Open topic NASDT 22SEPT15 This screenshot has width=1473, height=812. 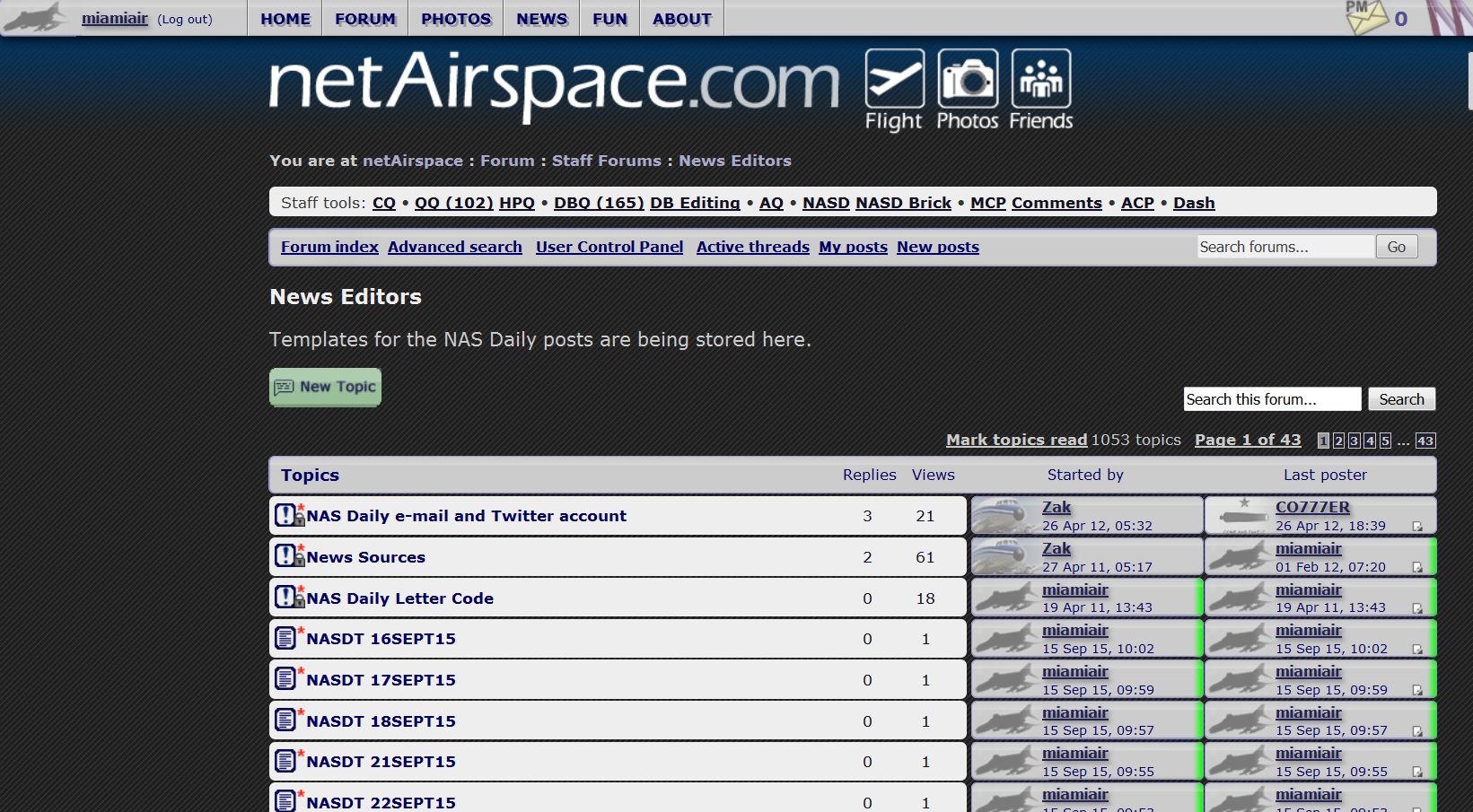point(381,803)
